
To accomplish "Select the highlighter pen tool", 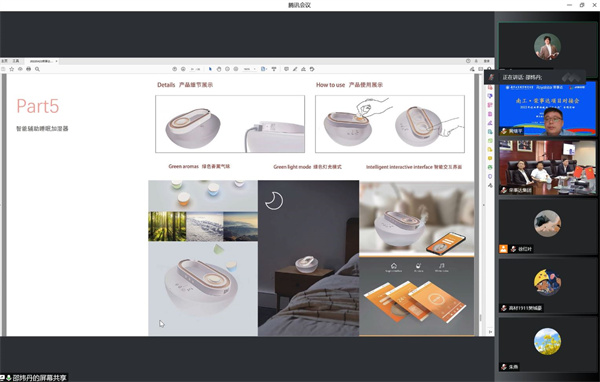I will tap(295, 69).
